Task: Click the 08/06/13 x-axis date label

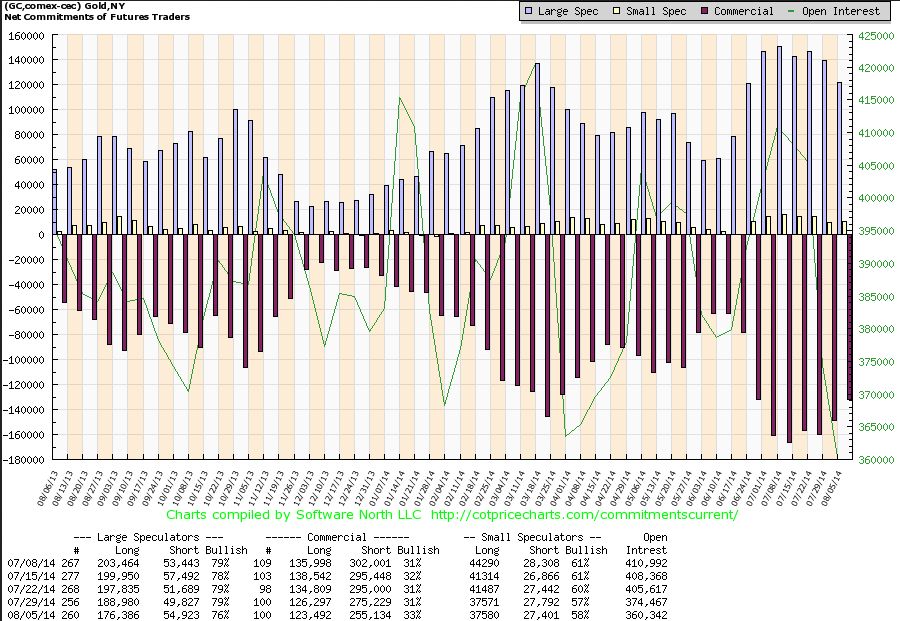Action: 48,488
